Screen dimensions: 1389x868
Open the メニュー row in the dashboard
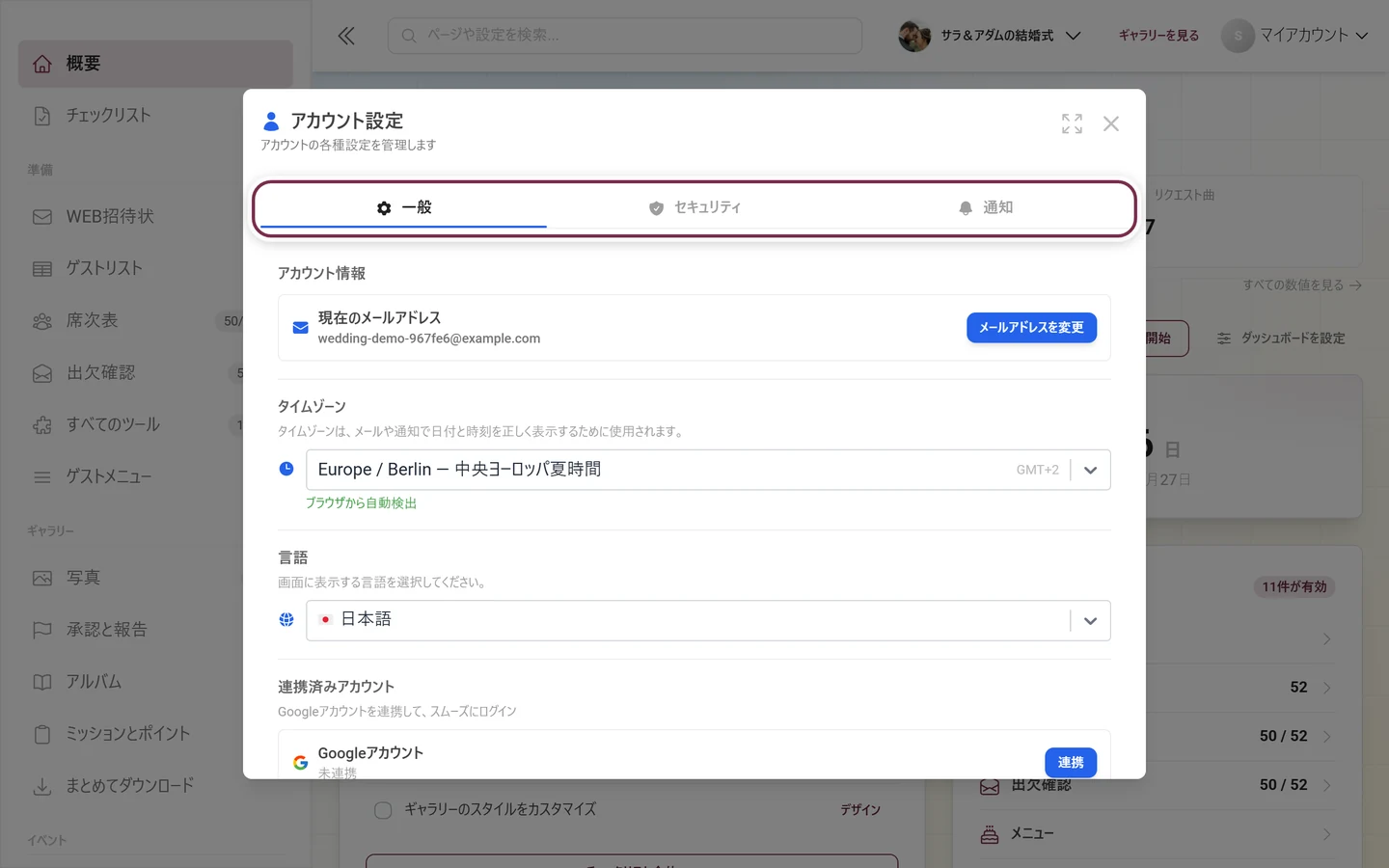[1157, 834]
